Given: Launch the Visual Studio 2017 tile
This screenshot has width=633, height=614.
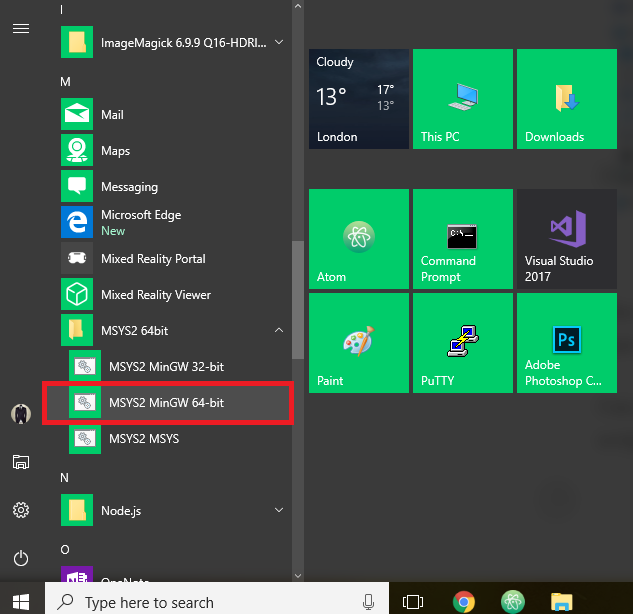Looking at the screenshot, I should (567, 239).
